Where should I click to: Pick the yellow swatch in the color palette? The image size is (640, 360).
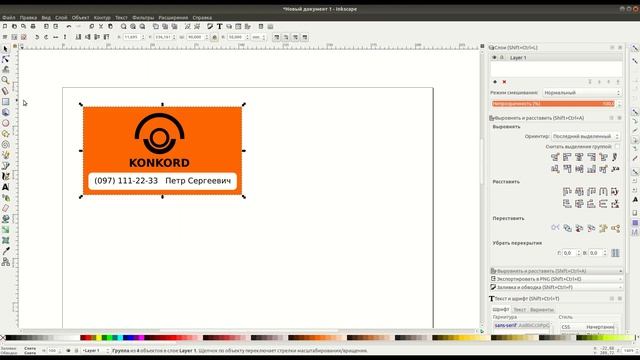[99, 338]
